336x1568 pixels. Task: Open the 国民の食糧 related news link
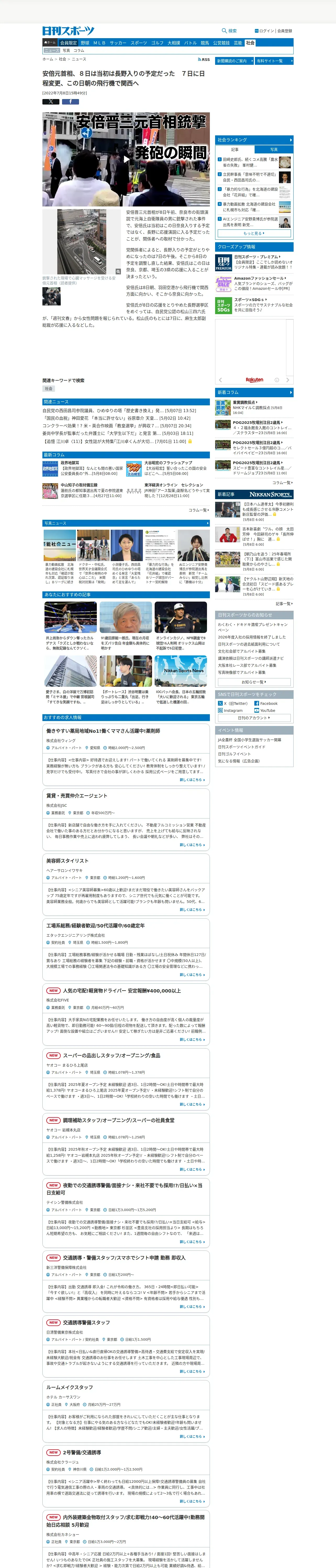coord(116,418)
